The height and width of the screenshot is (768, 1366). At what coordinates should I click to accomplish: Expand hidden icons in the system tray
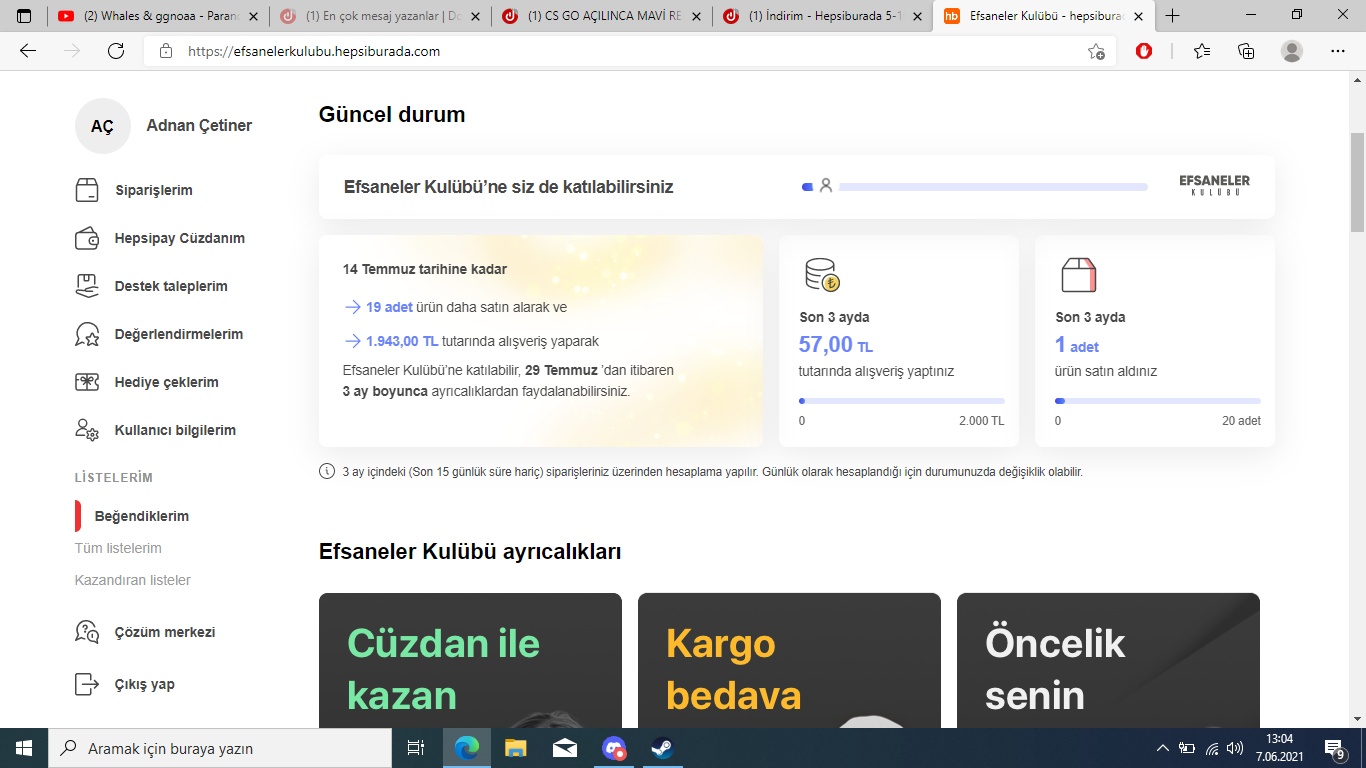pos(1163,746)
